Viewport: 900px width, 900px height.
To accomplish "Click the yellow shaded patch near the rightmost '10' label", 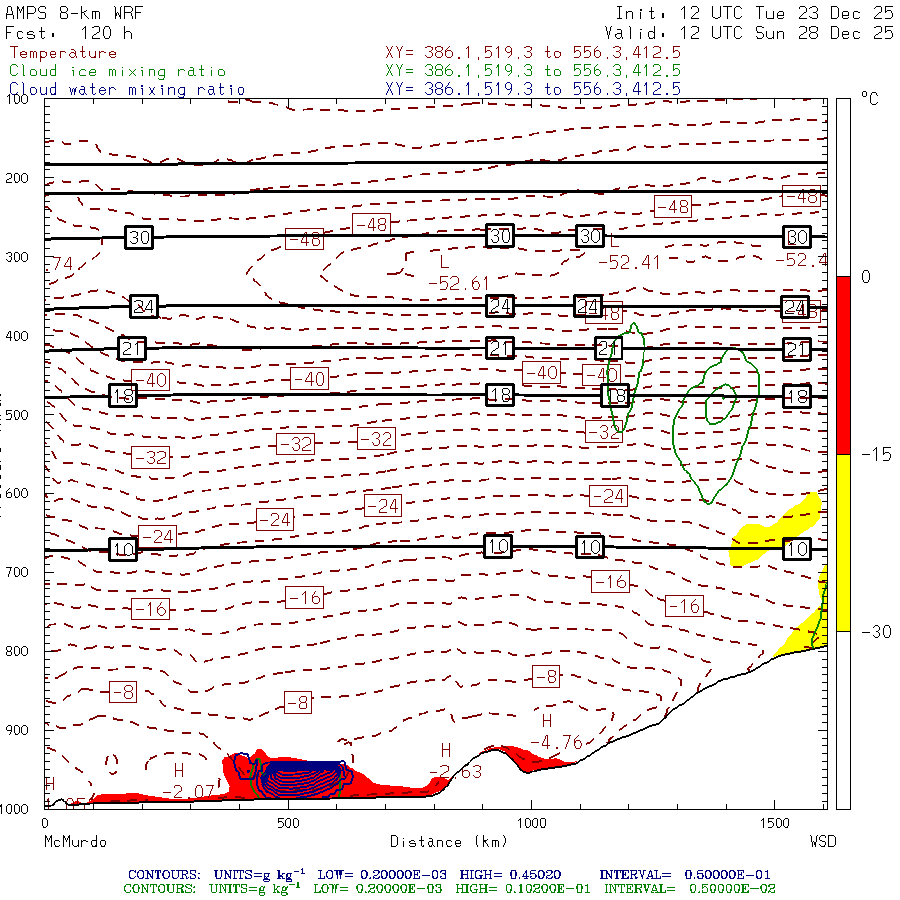I will pyautogui.click(x=774, y=530).
